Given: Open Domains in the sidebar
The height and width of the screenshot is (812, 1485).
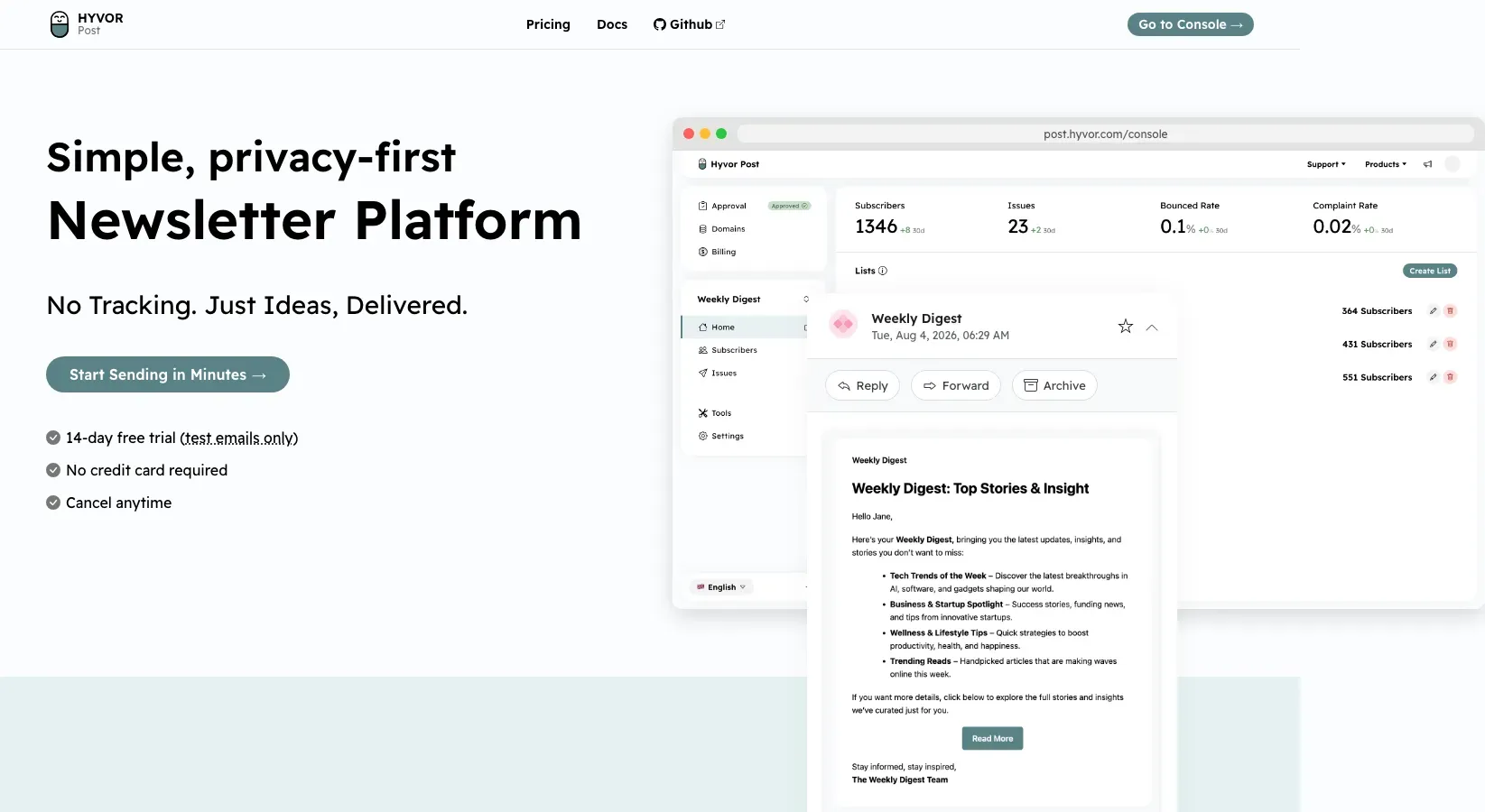Looking at the screenshot, I should (721, 229).
